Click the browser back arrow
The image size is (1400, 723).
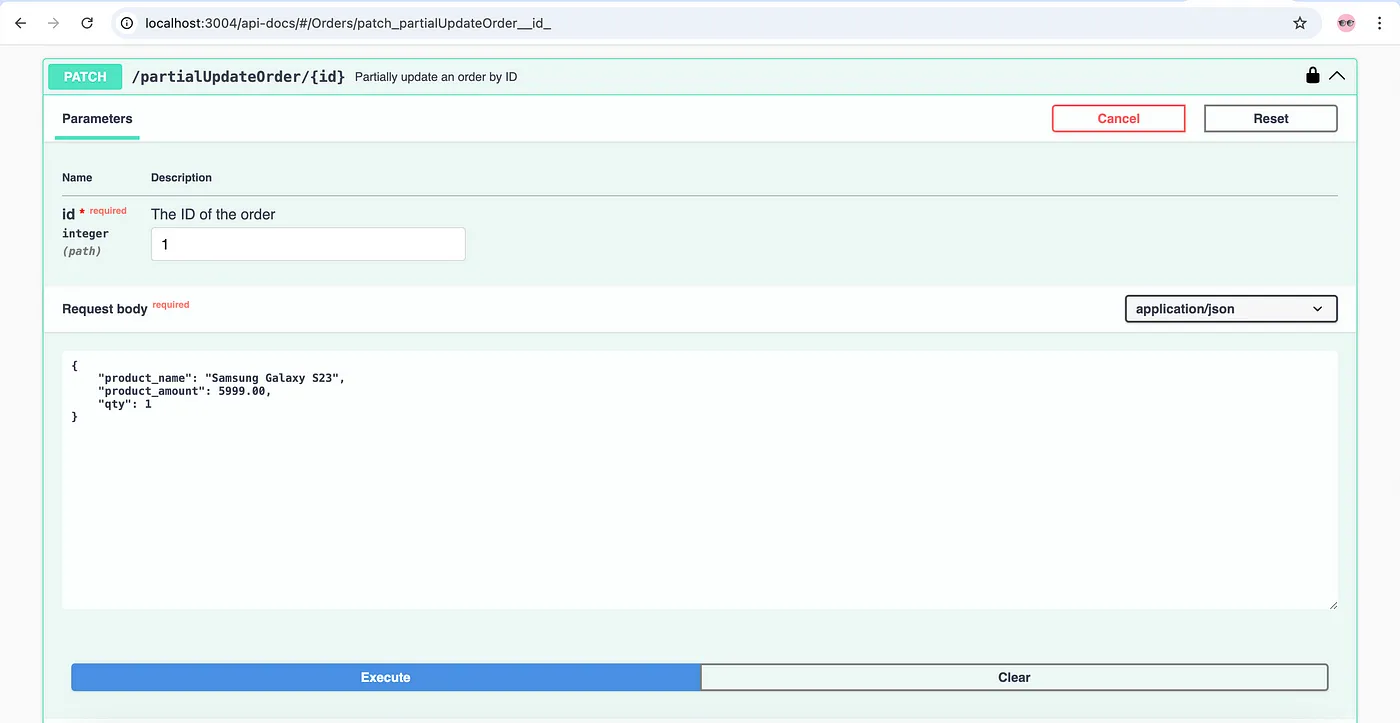pos(20,23)
